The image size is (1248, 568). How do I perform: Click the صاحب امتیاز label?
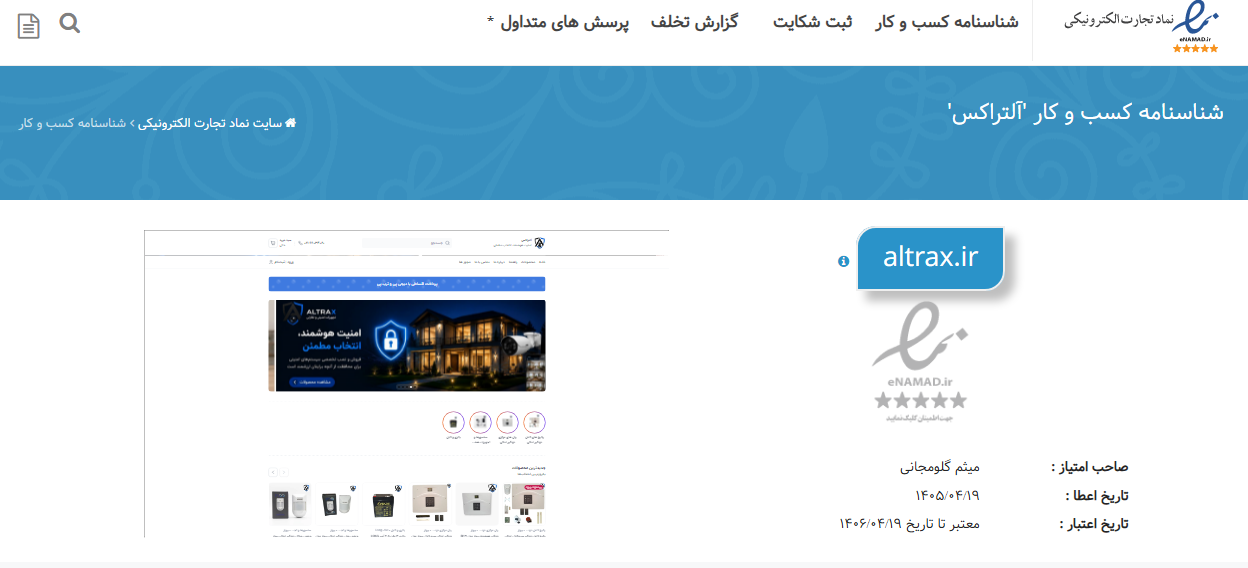click(x=1089, y=467)
